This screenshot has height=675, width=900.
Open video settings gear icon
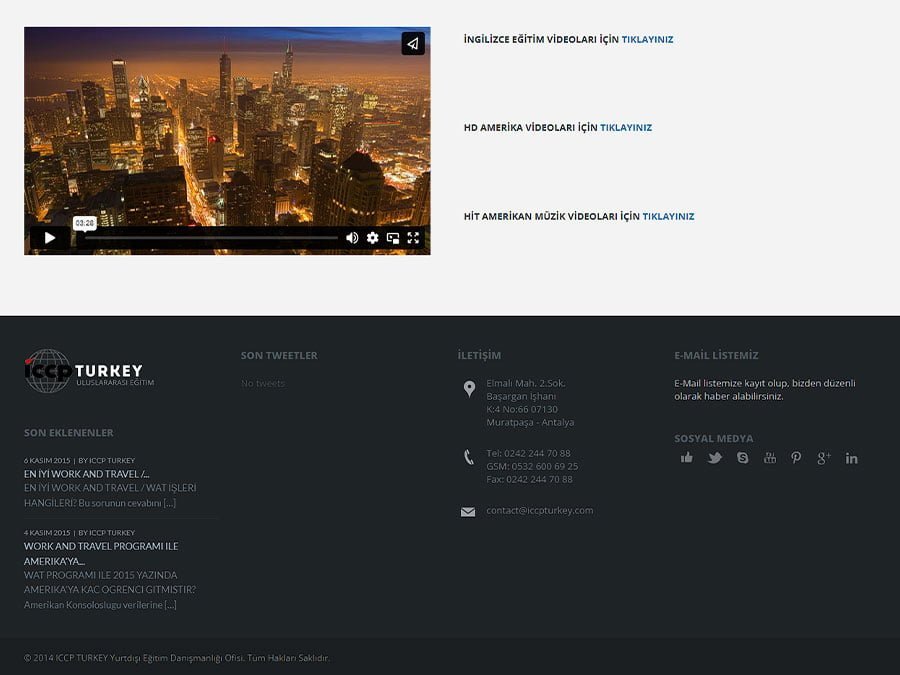click(373, 238)
